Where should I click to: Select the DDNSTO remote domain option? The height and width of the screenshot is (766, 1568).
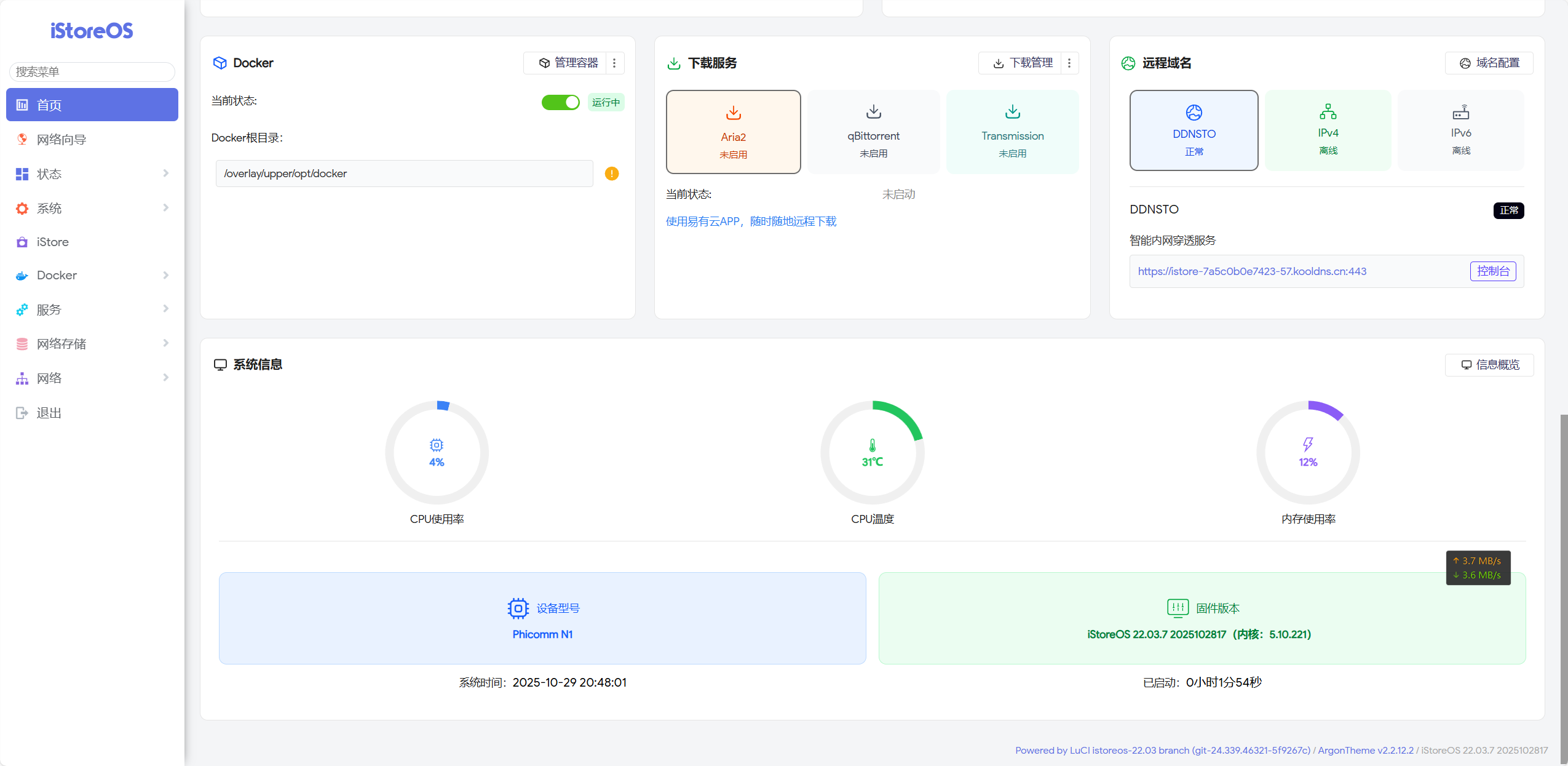[1194, 130]
